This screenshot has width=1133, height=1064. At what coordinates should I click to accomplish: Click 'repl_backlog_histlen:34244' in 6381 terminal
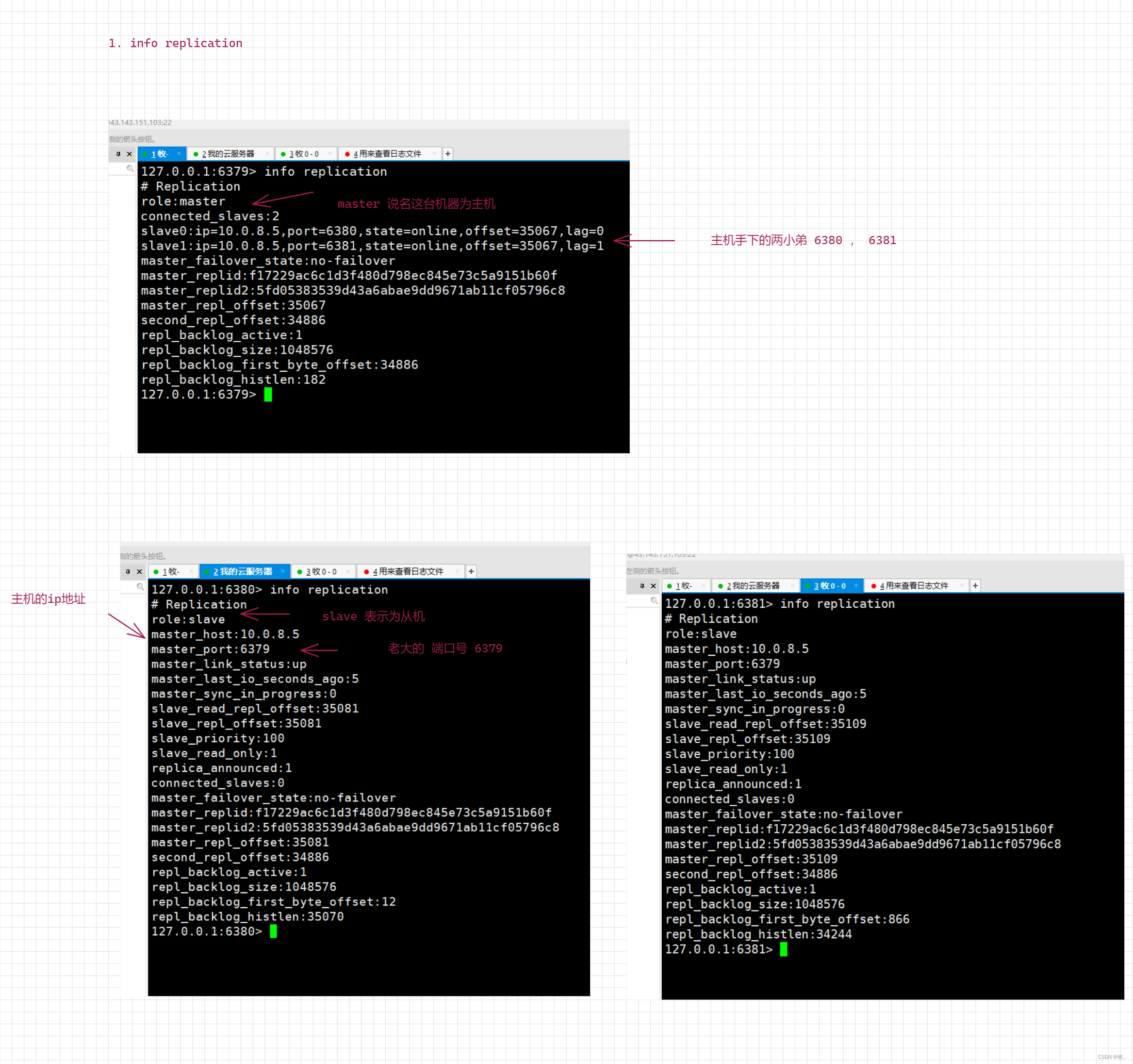(x=758, y=934)
